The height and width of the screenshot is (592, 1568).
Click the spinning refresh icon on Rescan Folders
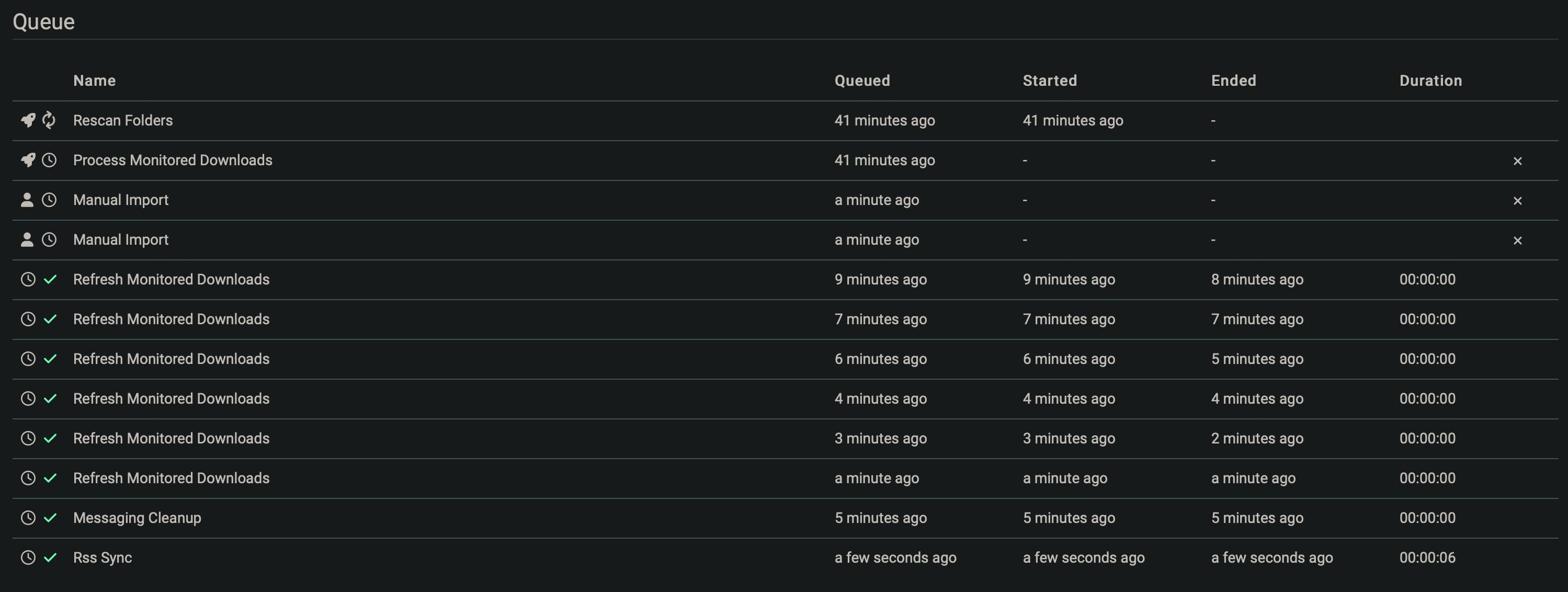click(49, 120)
